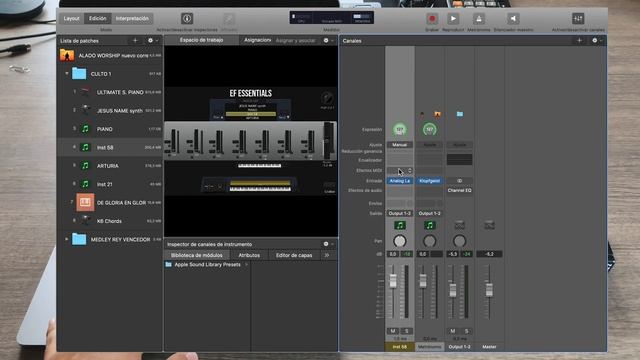Select the ARTURIA patch
640x360 pixels.
point(111,166)
